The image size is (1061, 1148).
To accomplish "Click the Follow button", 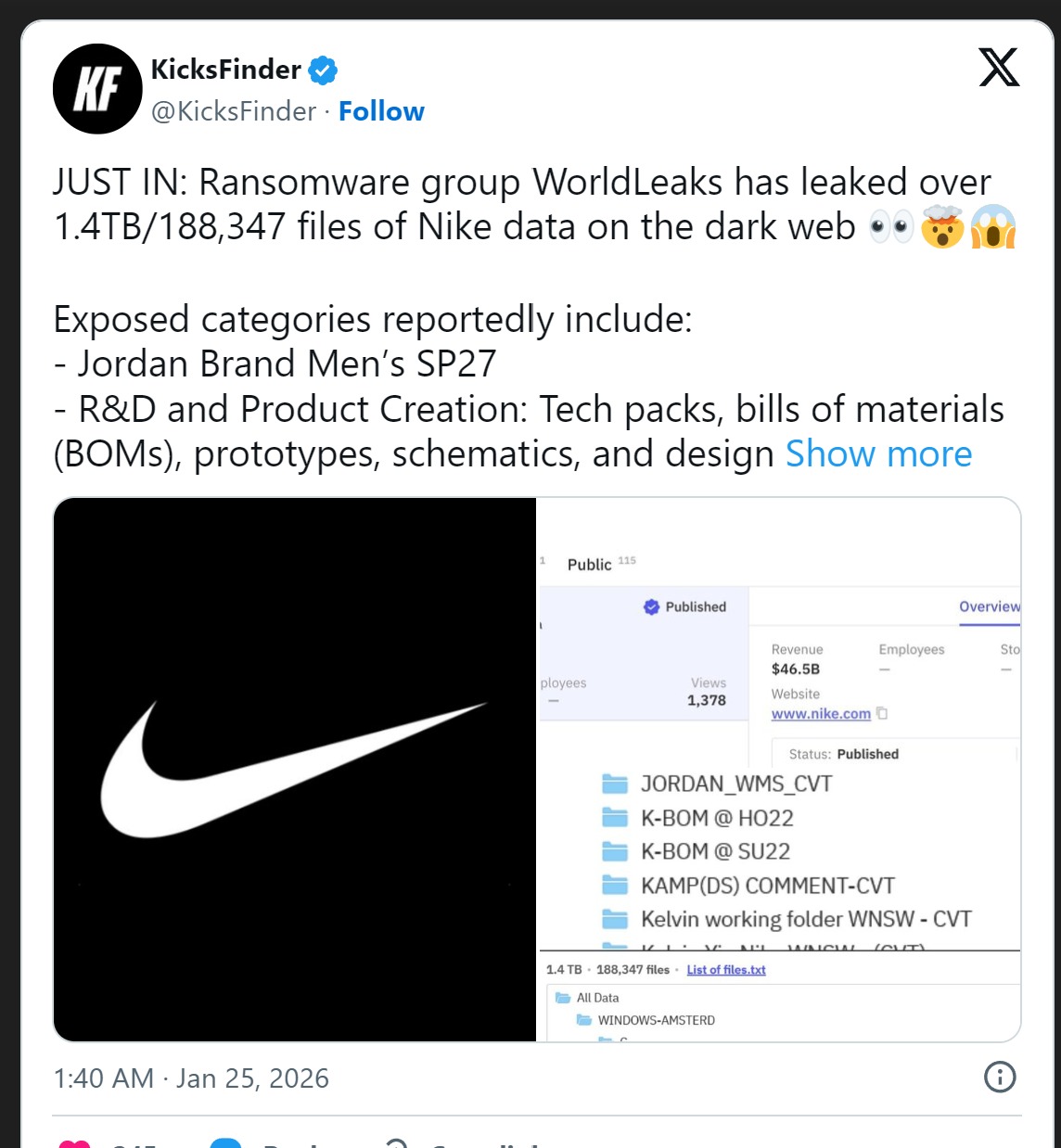I will tap(381, 110).
